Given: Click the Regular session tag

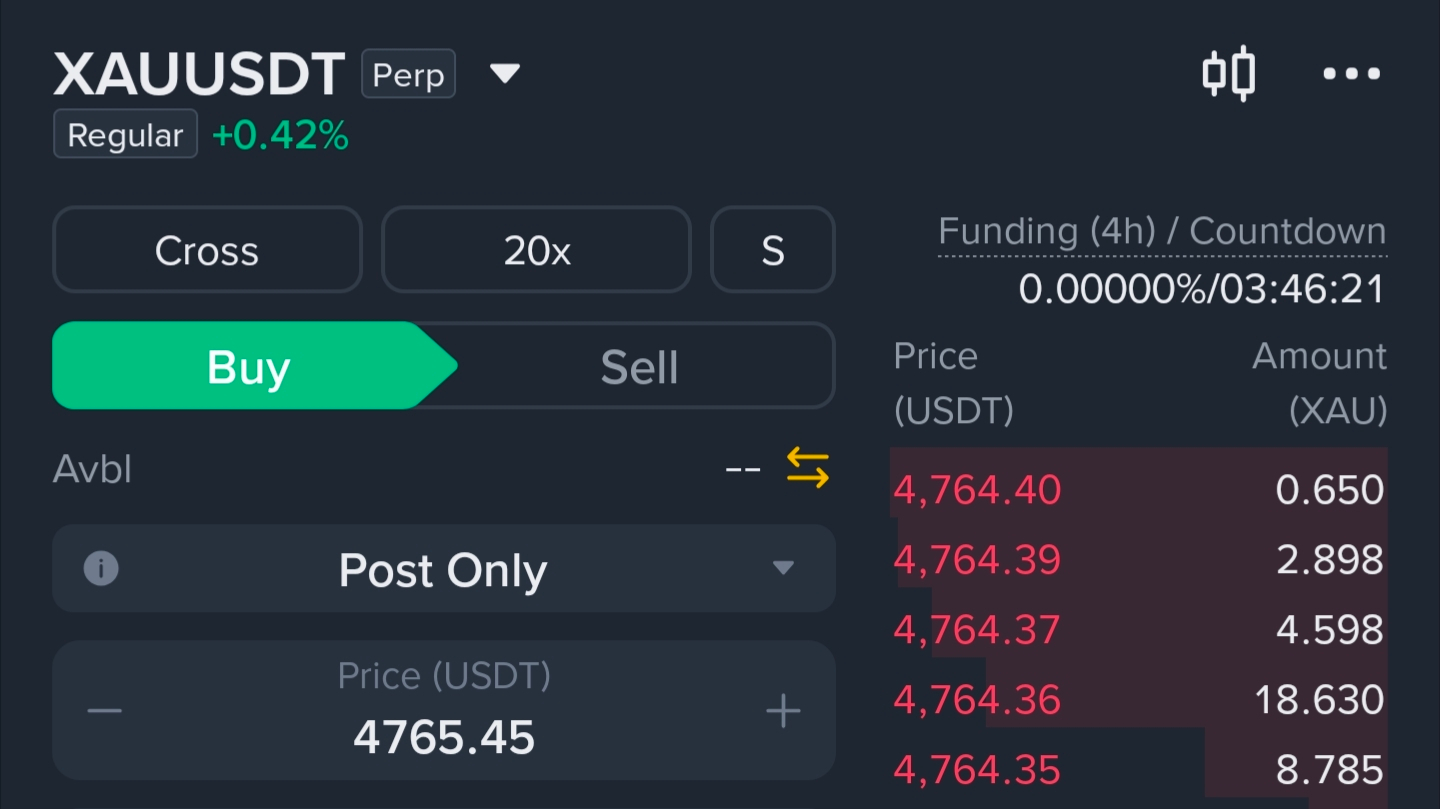Looking at the screenshot, I should click(x=125, y=135).
